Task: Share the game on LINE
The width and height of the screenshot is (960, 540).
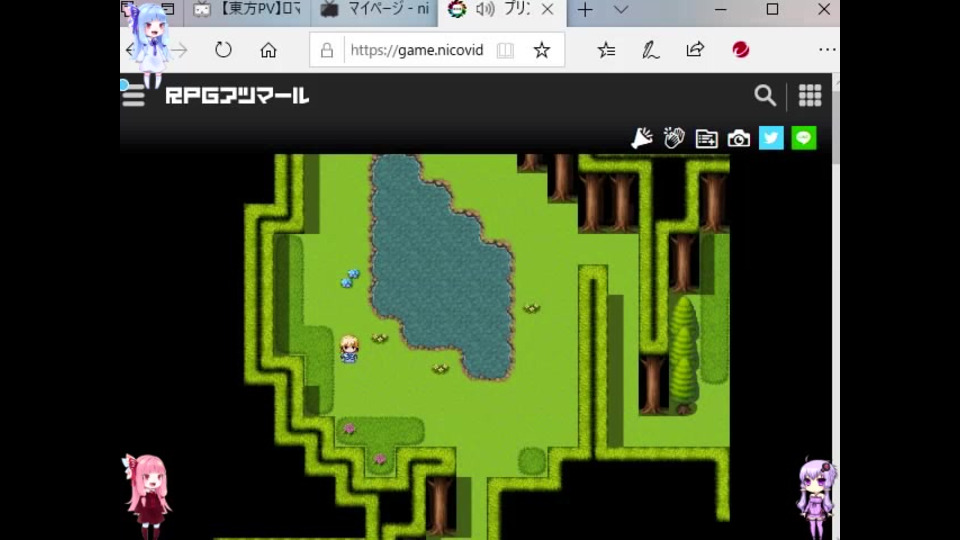Action: 804,138
